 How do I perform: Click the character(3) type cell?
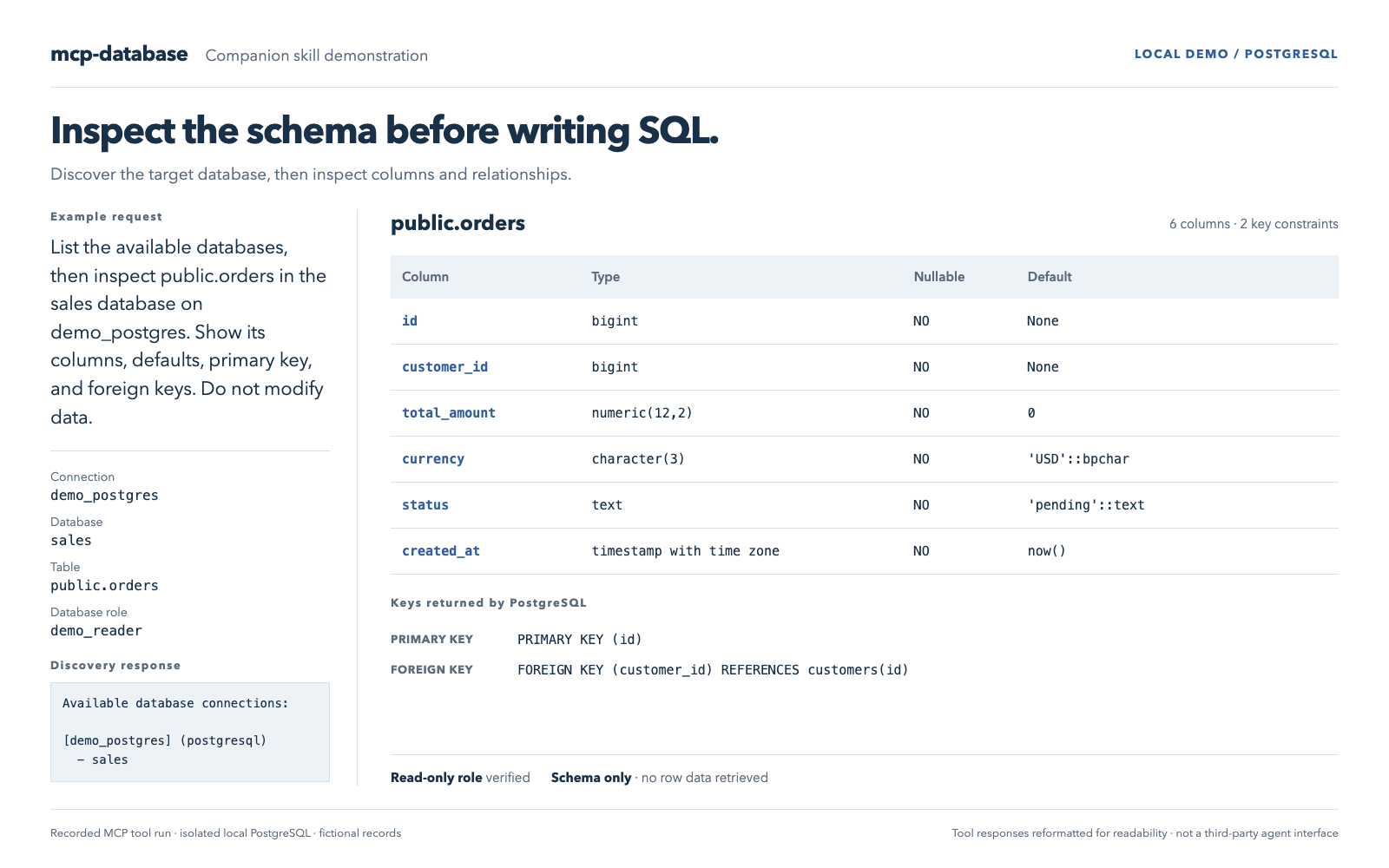[638, 459]
